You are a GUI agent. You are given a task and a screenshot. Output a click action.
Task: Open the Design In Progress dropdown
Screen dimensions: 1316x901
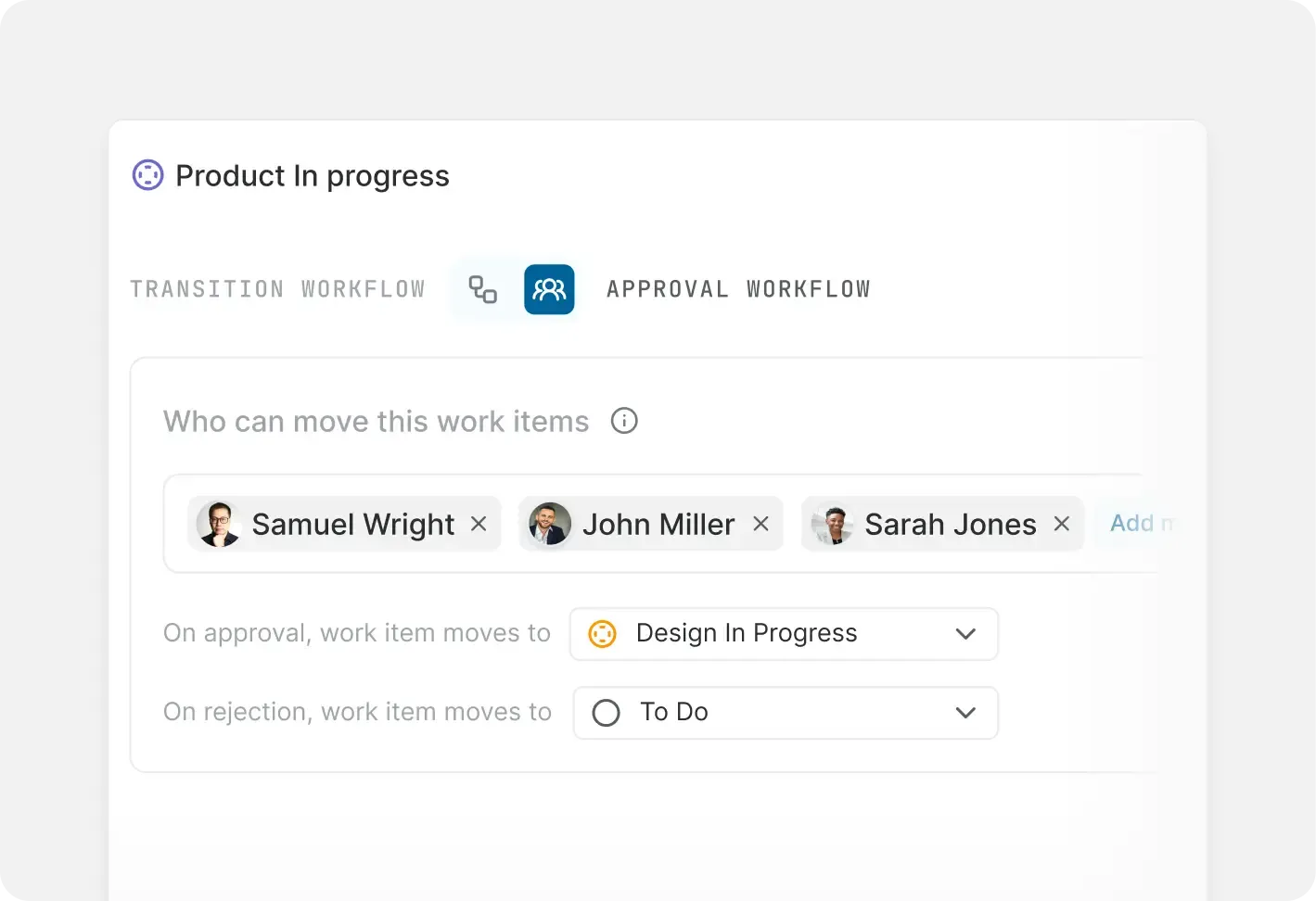784,634
